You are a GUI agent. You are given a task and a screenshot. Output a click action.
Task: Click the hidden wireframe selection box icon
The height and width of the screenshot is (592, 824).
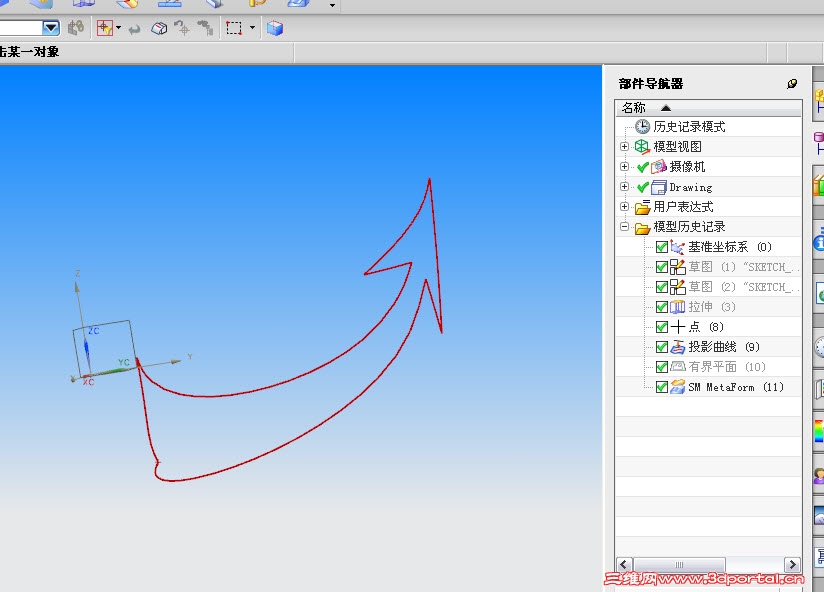pos(159,28)
